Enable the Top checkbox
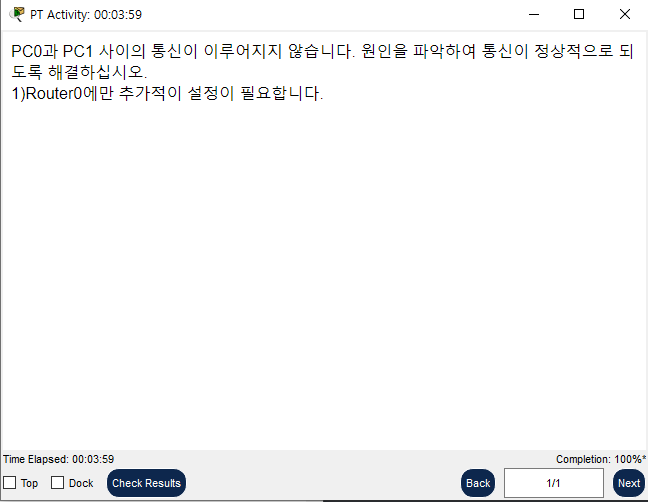The height and width of the screenshot is (502, 648). [x=10, y=483]
